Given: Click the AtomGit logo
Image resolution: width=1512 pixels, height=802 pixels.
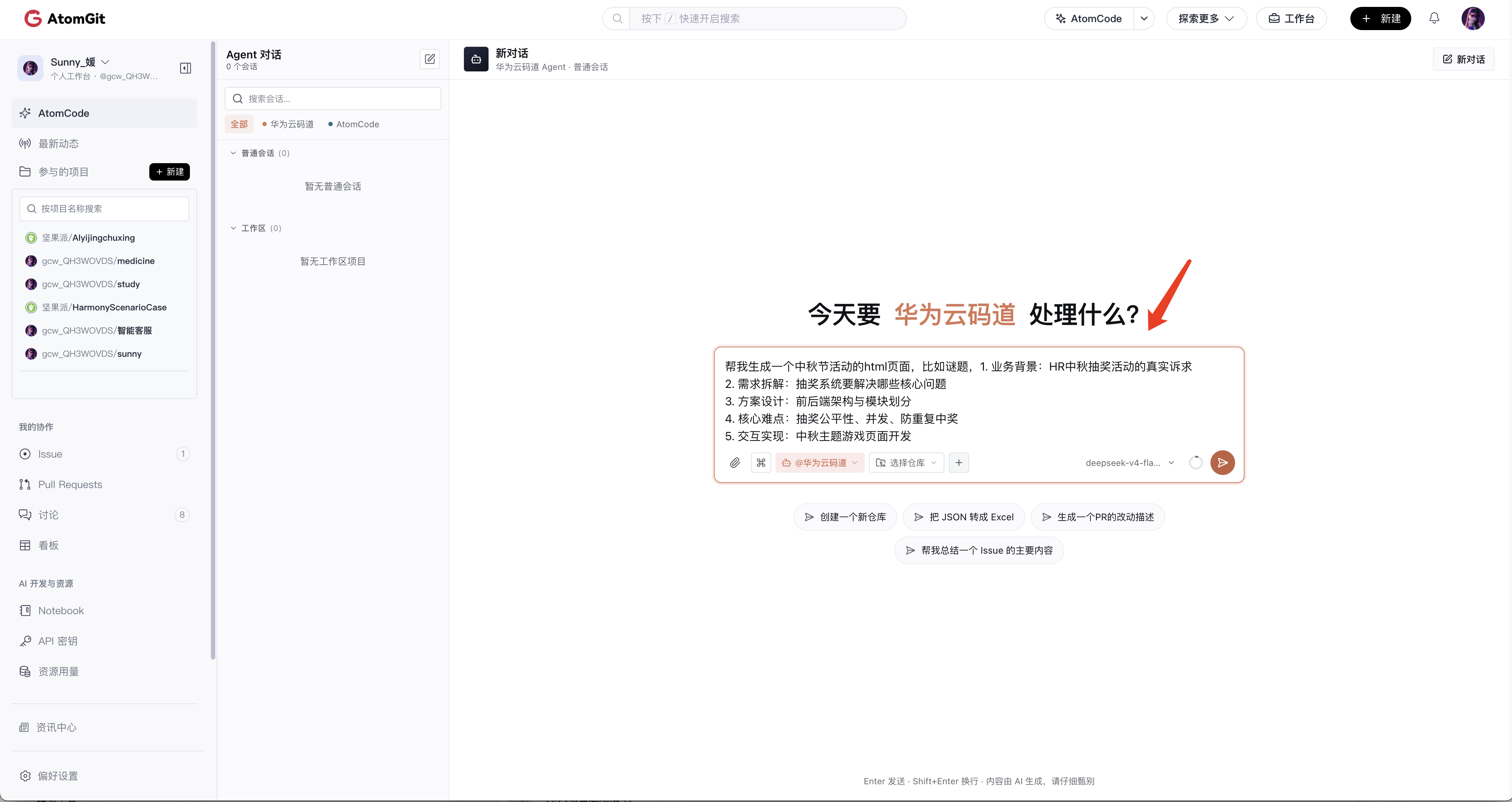Looking at the screenshot, I should click(x=65, y=19).
